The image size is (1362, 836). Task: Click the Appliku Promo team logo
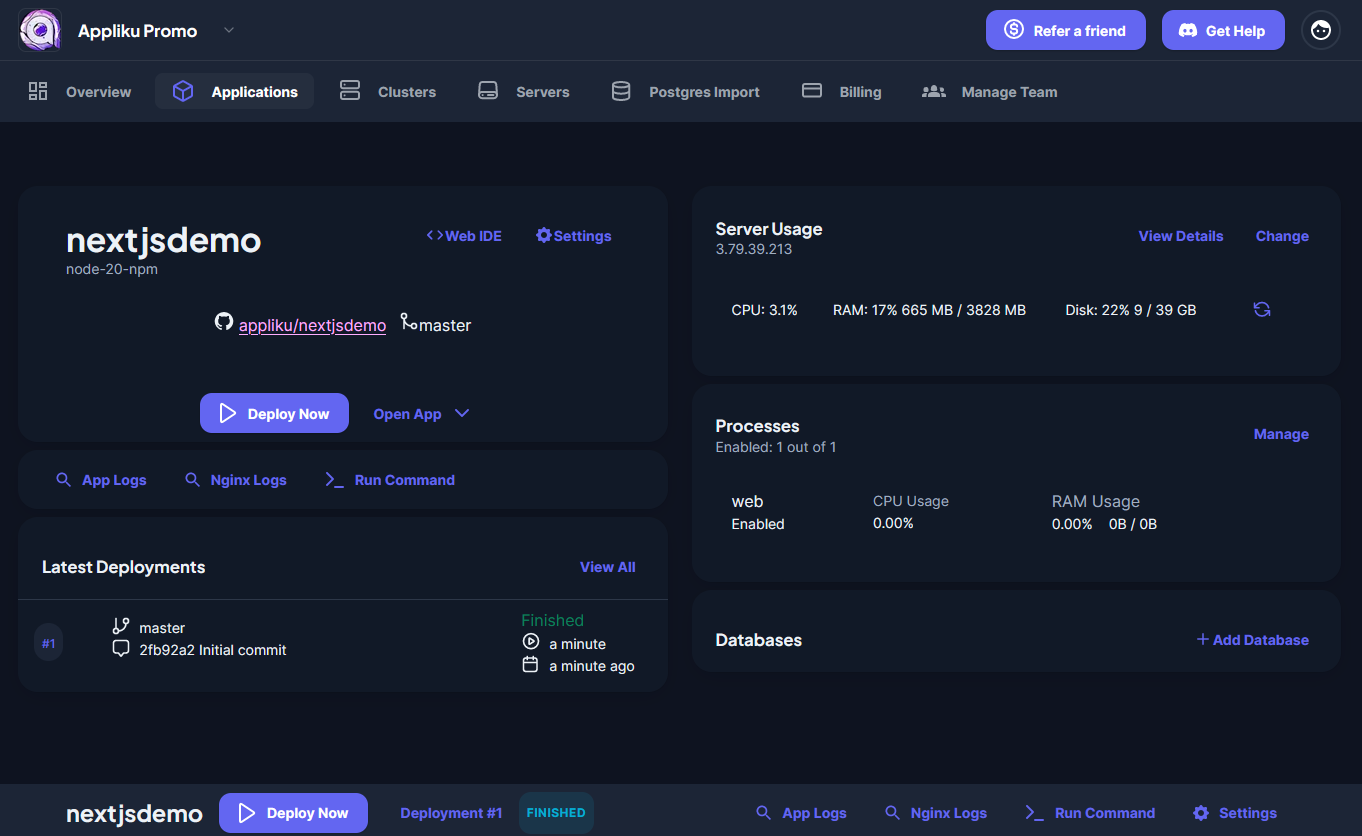click(40, 30)
